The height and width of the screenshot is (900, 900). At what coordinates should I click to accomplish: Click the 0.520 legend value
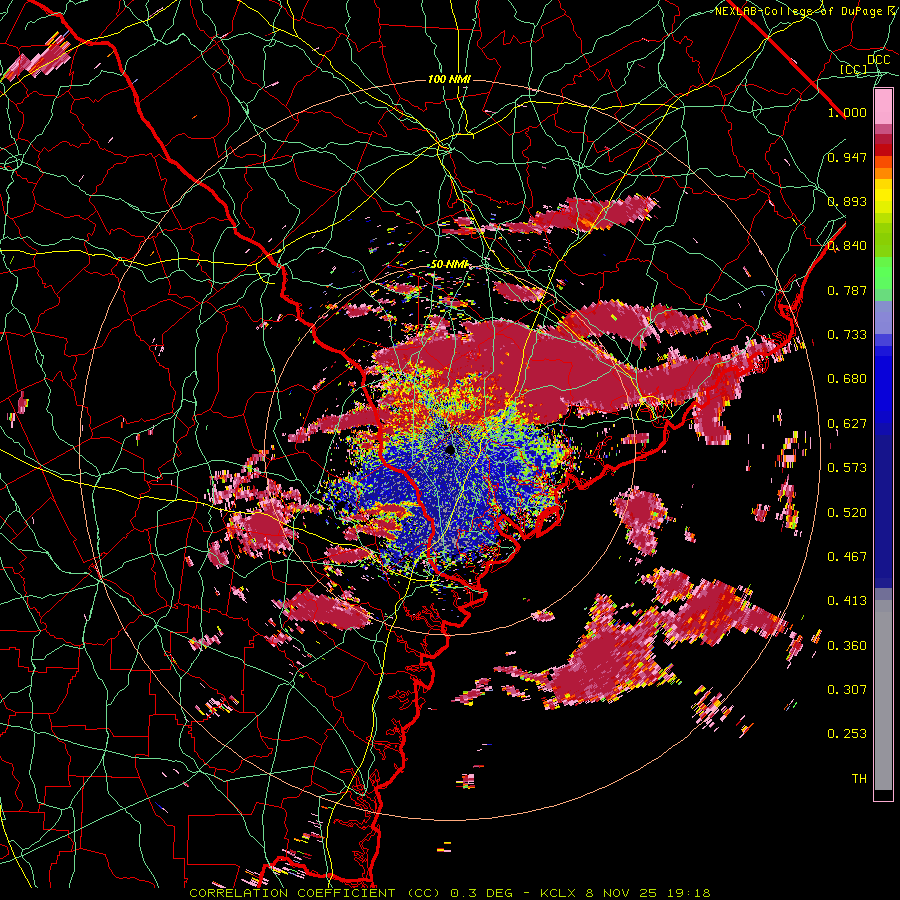(847, 512)
